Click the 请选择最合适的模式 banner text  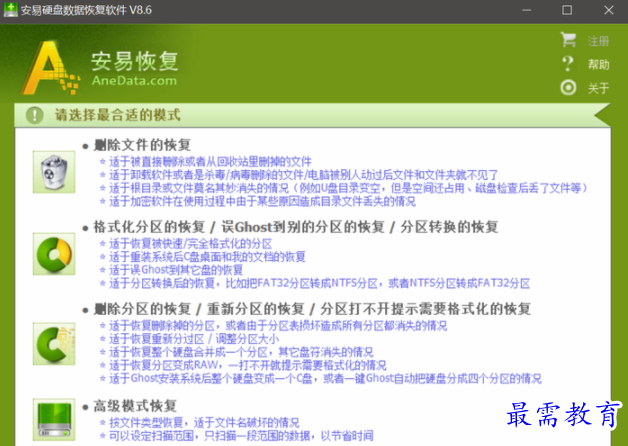117,115
